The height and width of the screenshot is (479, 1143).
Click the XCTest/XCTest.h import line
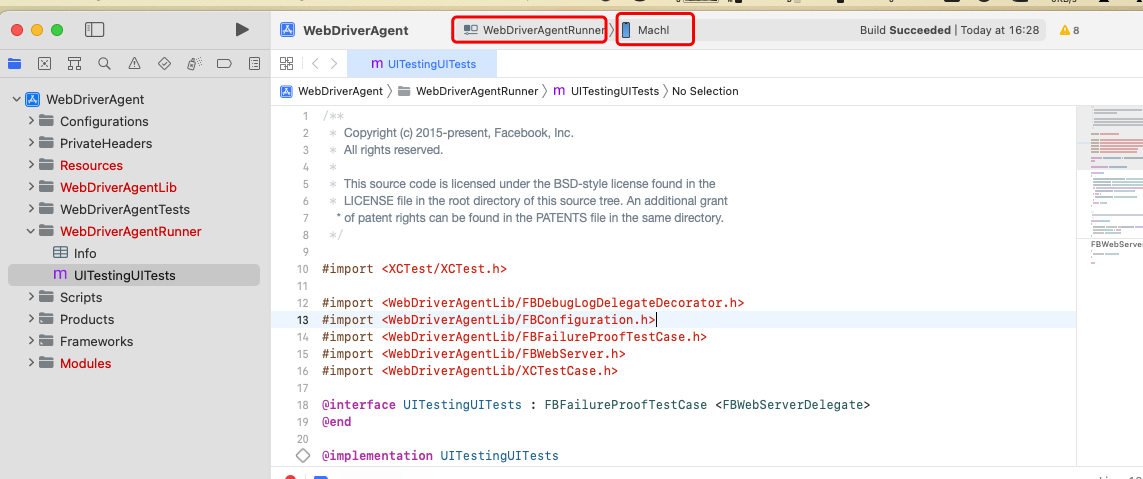click(414, 268)
